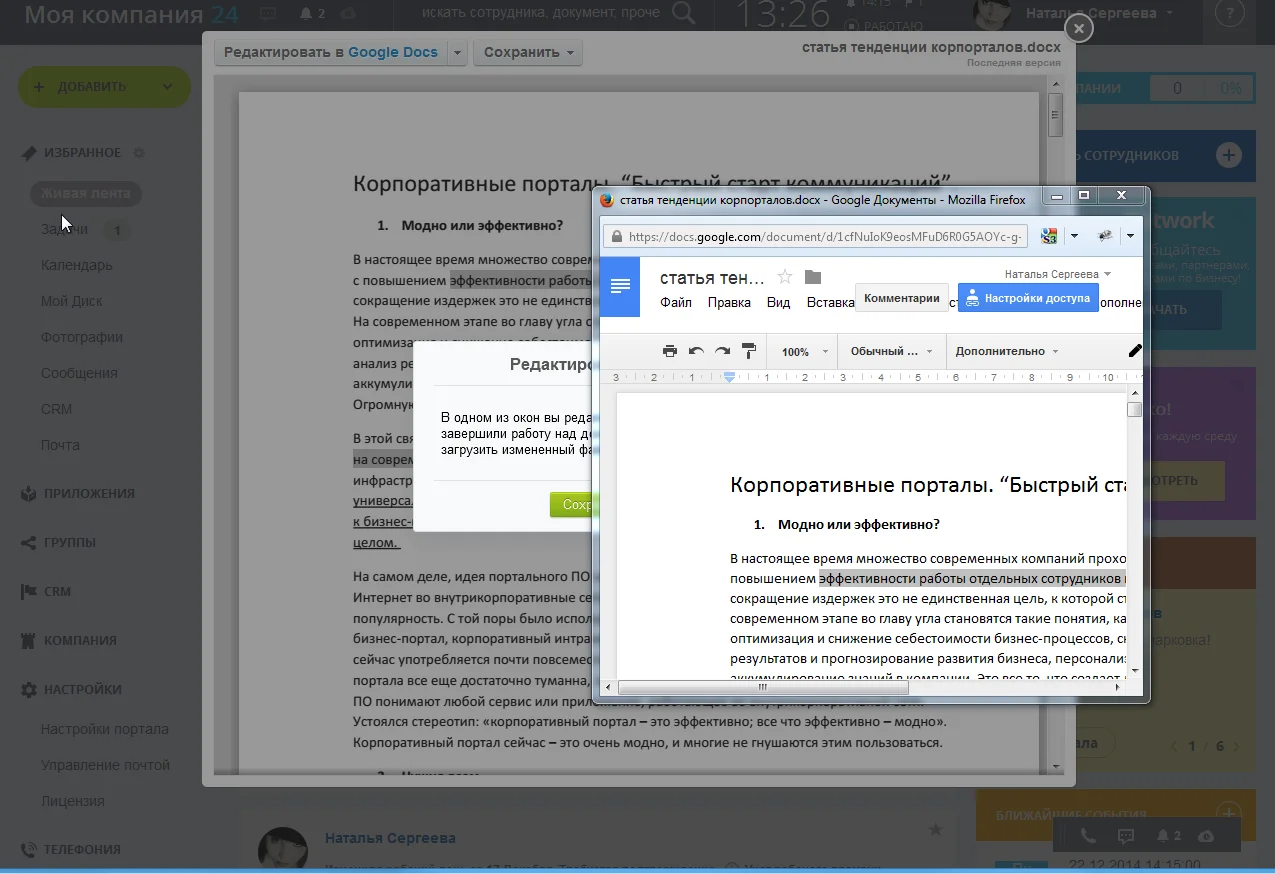
Task: Click the help question mark icon
Action: 1228,14
